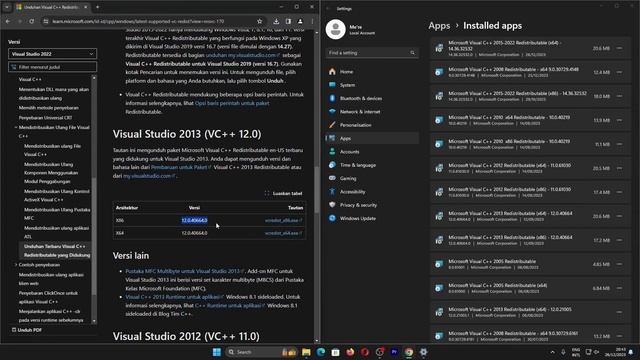The image size is (640, 360).
Task: Open Windows Update settings
Action: click(x=372, y=218)
